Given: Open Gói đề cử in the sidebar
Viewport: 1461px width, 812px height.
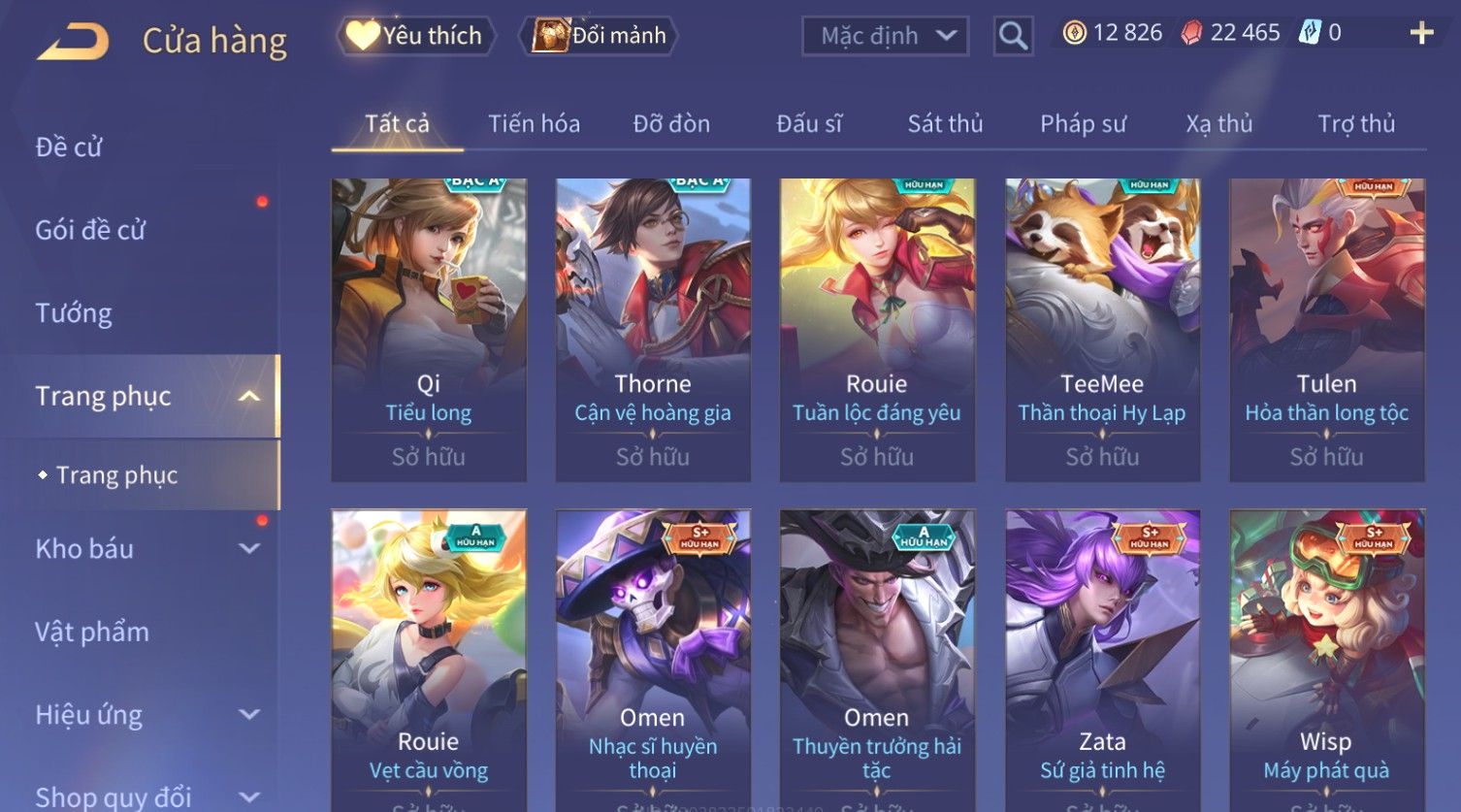Looking at the screenshot, I should pyautogui.click(x=90, y=230).
